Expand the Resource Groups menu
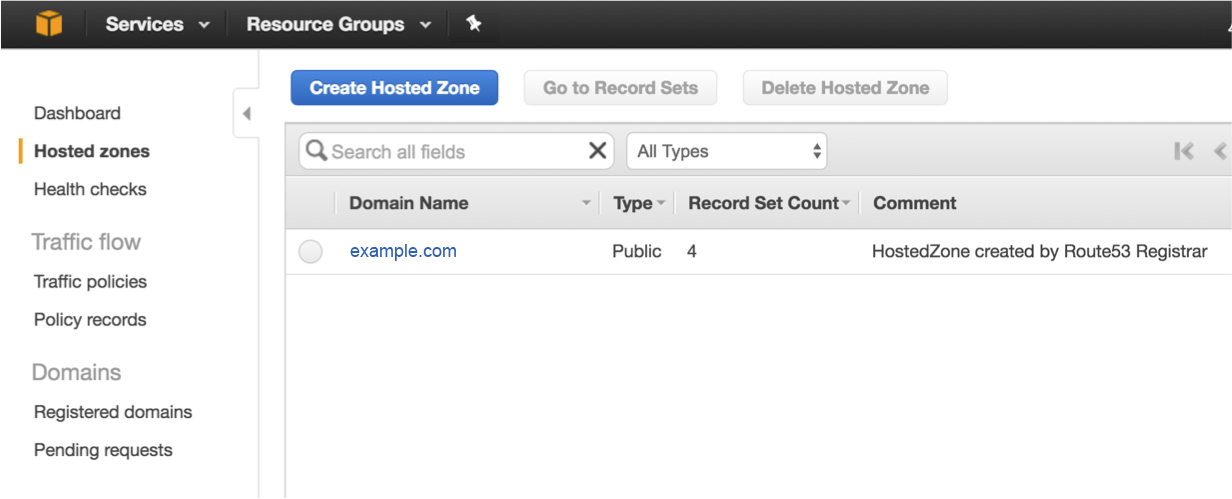 (x=338, y=24)
